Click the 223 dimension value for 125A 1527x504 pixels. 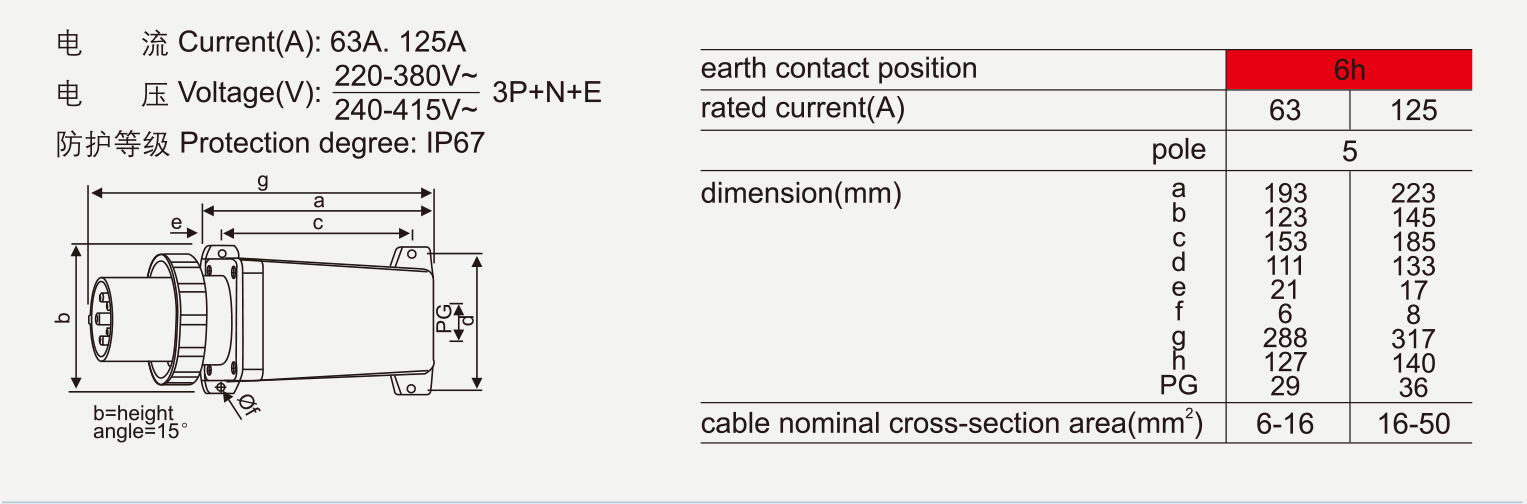point(1413,193)
